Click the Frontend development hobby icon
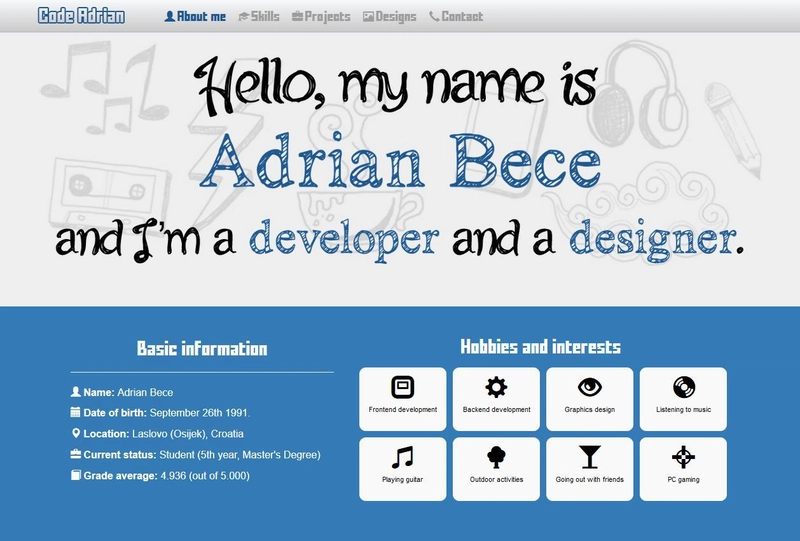Viewport: 800px width, 541px height. pyautogui.click(x=402, y=387)
